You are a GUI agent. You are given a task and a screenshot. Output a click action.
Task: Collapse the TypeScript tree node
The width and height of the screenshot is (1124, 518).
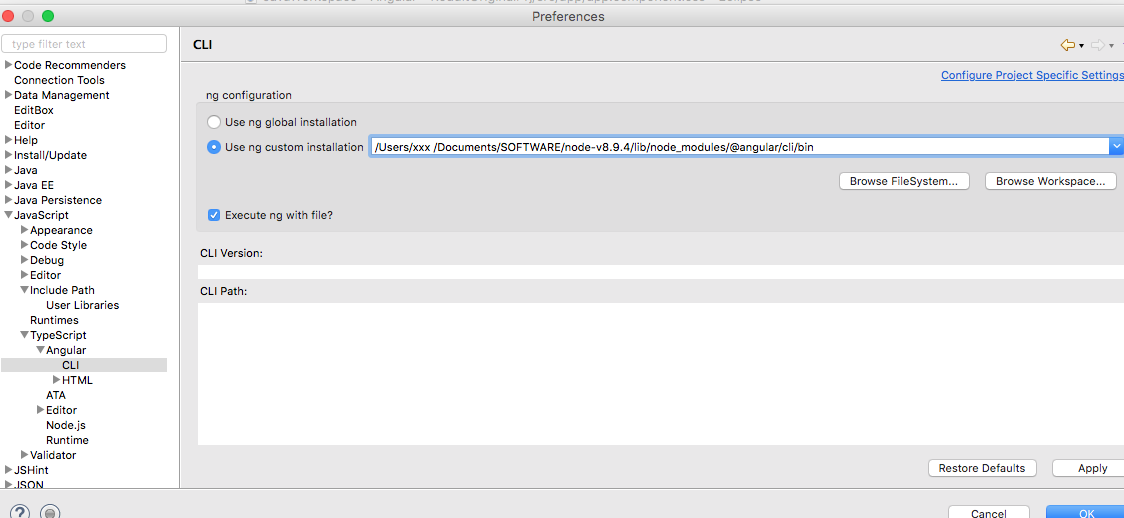[x=25, y=335]
